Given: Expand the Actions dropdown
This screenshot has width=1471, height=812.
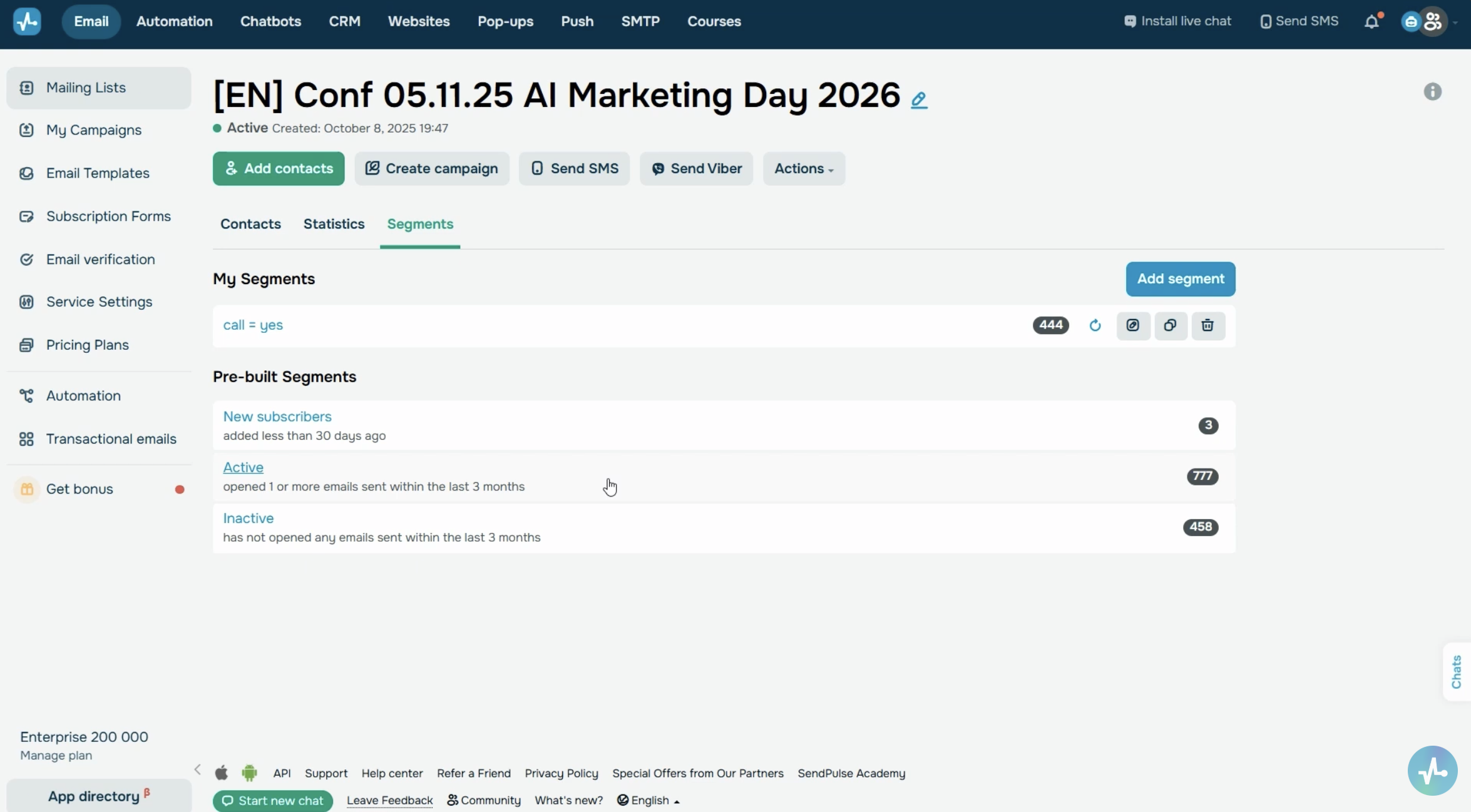Looking at the screenshot, I should (x=804, y=168).
